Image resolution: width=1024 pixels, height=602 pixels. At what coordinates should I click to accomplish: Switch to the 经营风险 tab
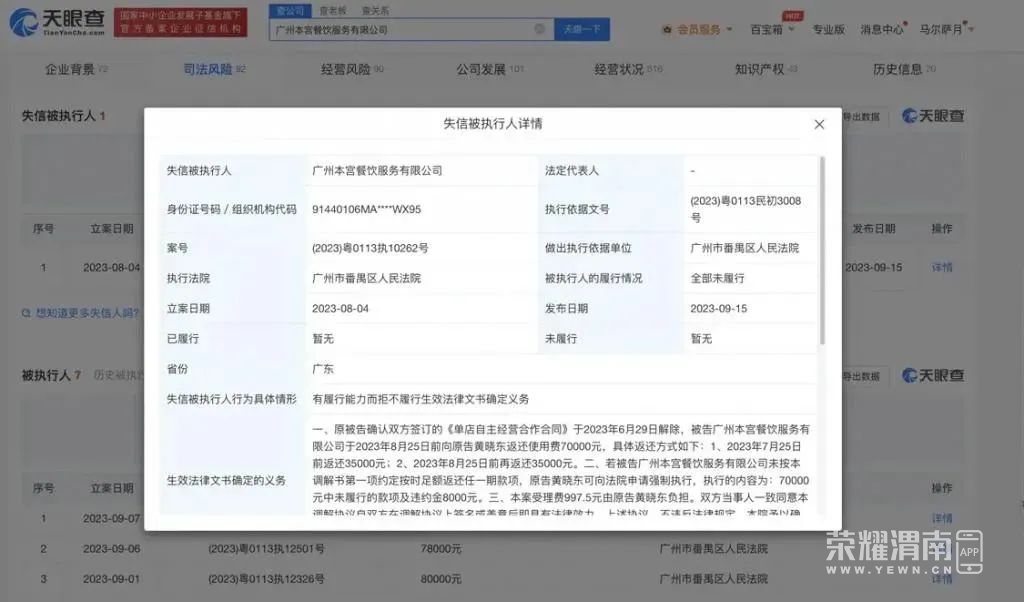tap(352, 69)
